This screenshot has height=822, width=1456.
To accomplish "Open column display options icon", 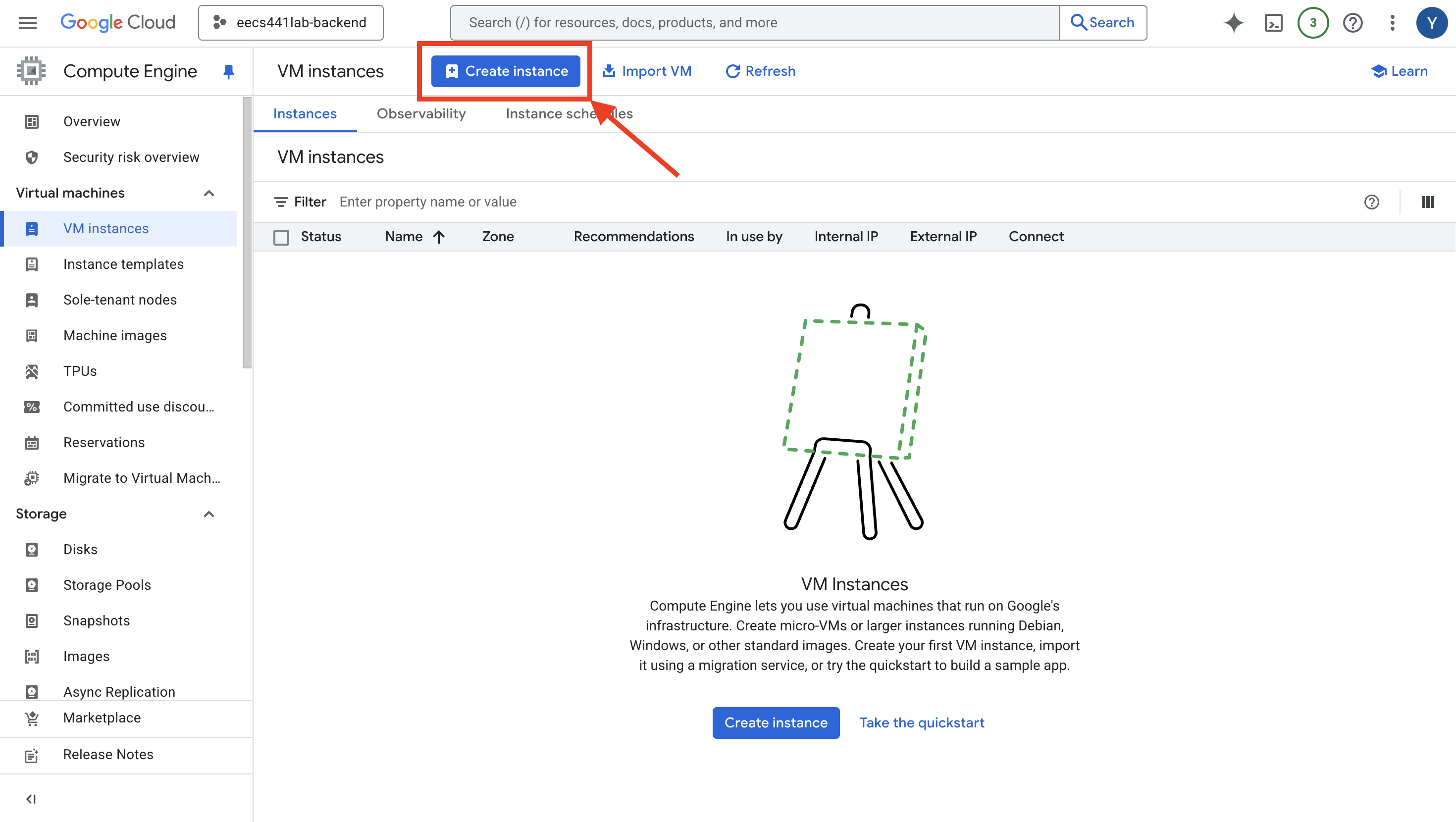I will point(1428,202).
